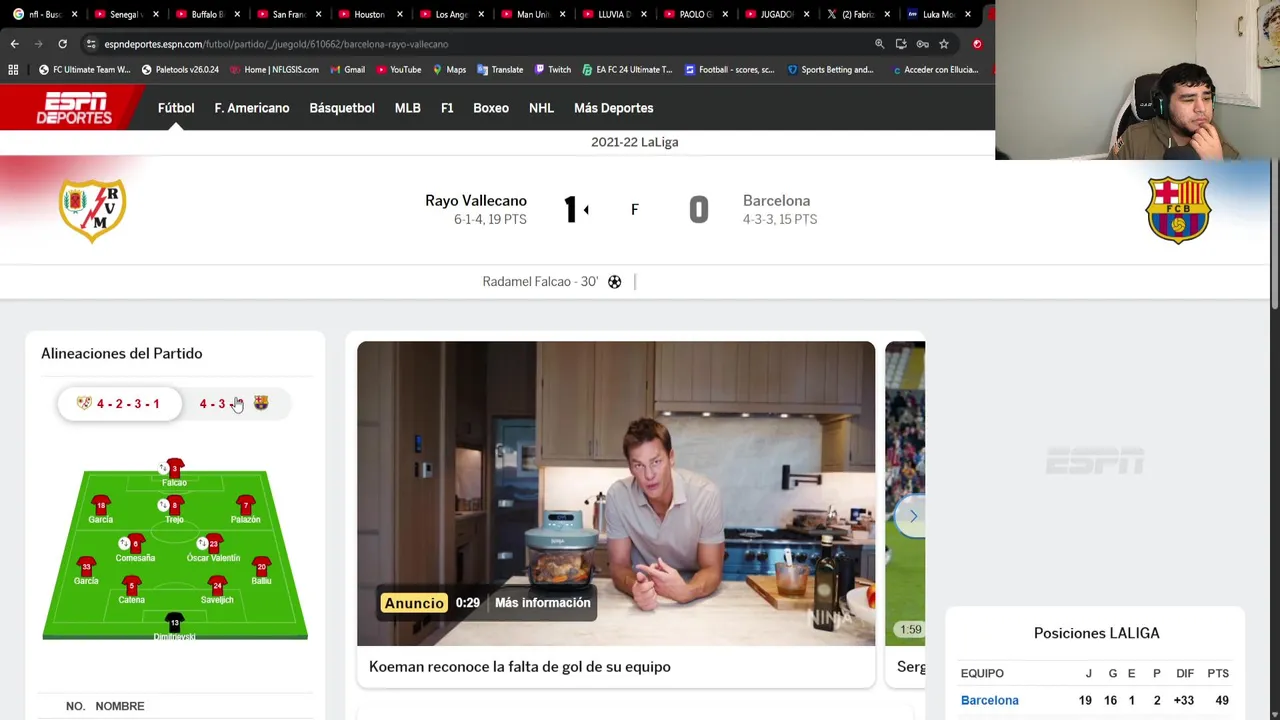Advance video carousel with the next arrow
Viewport: 1280px width, 720px height.
point(912,516)
